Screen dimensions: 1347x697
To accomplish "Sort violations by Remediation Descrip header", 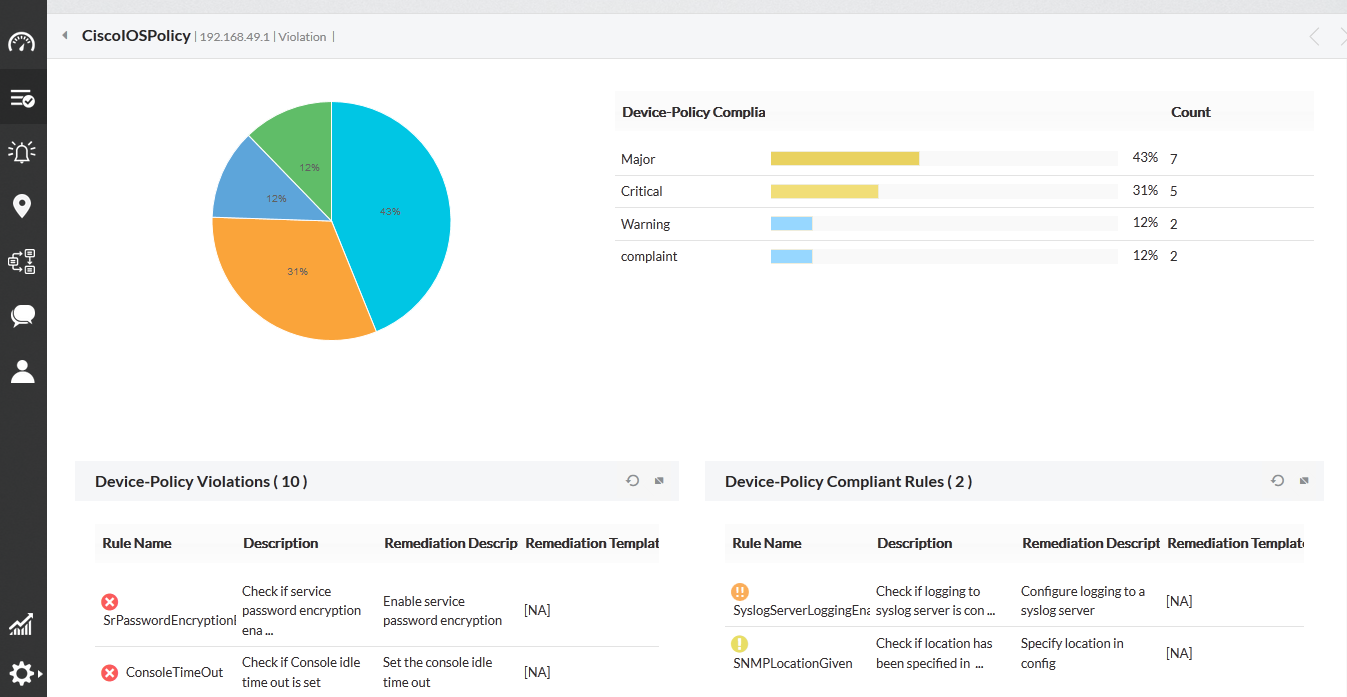I will 451,543.
